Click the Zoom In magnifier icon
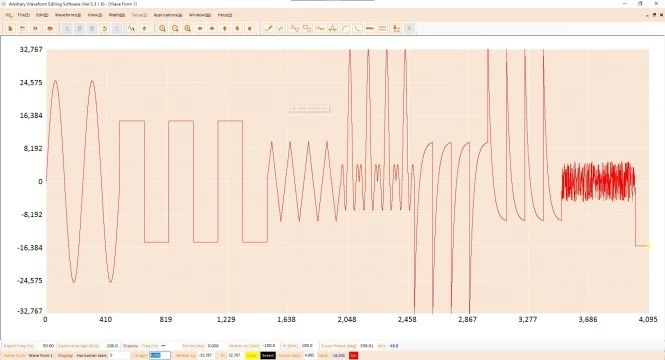 [162, 28]
